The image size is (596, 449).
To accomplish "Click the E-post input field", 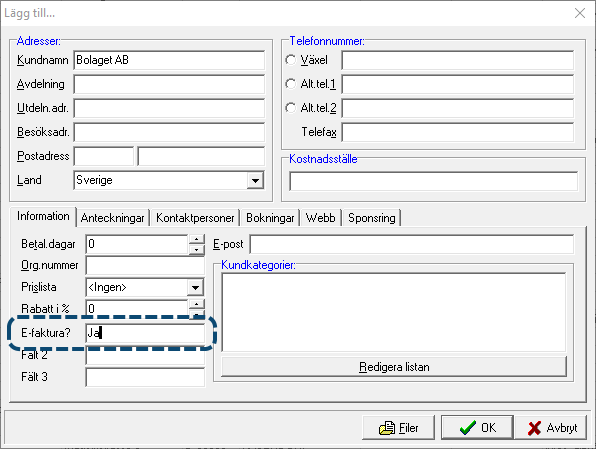I will [x=412, y=244].
